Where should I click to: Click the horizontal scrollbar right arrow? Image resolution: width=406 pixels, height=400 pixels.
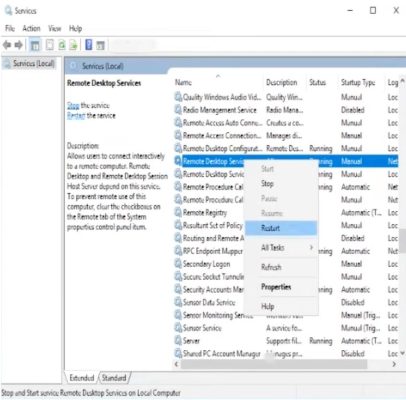394,364
